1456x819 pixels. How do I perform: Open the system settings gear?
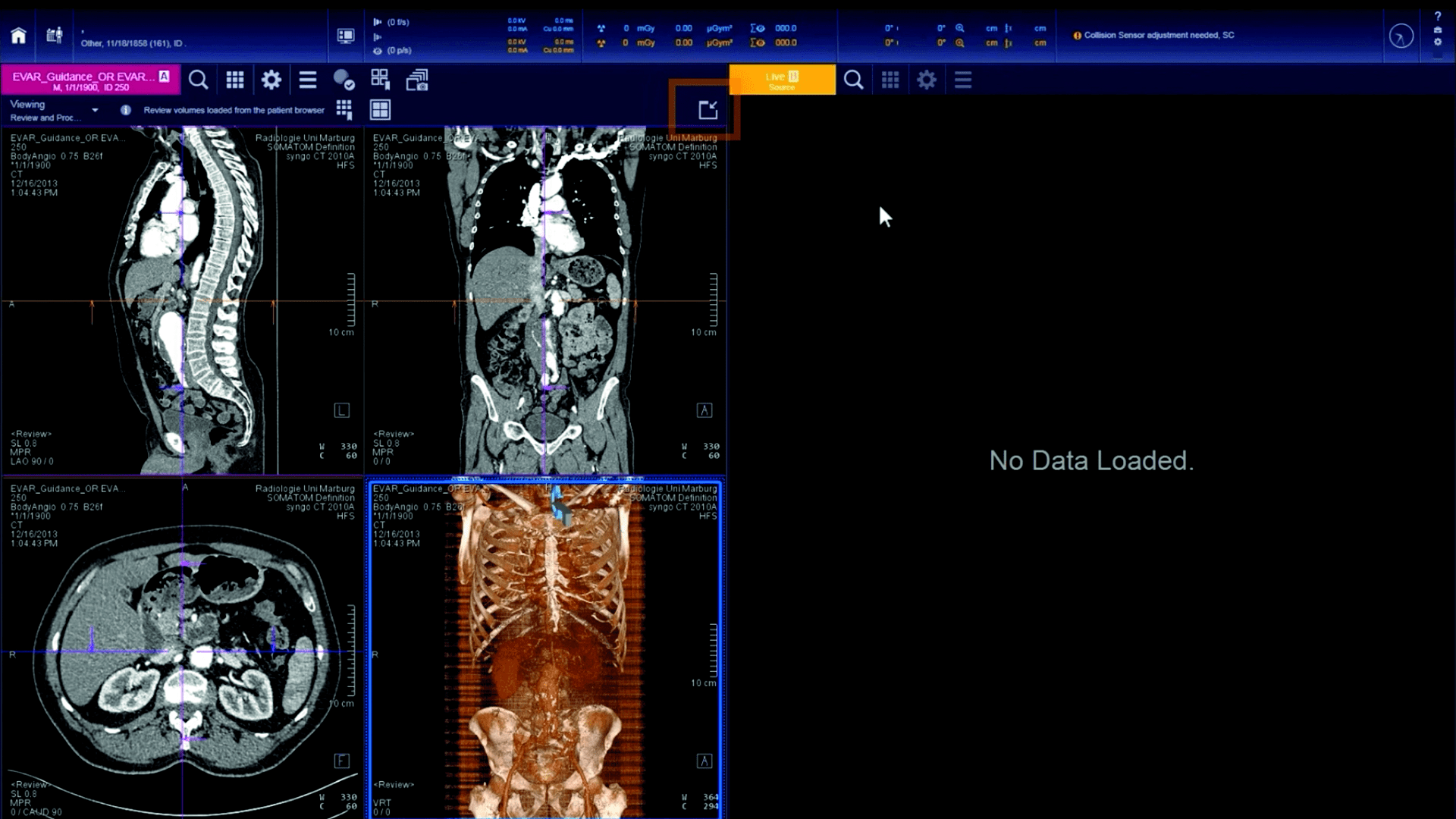point(271,80)
